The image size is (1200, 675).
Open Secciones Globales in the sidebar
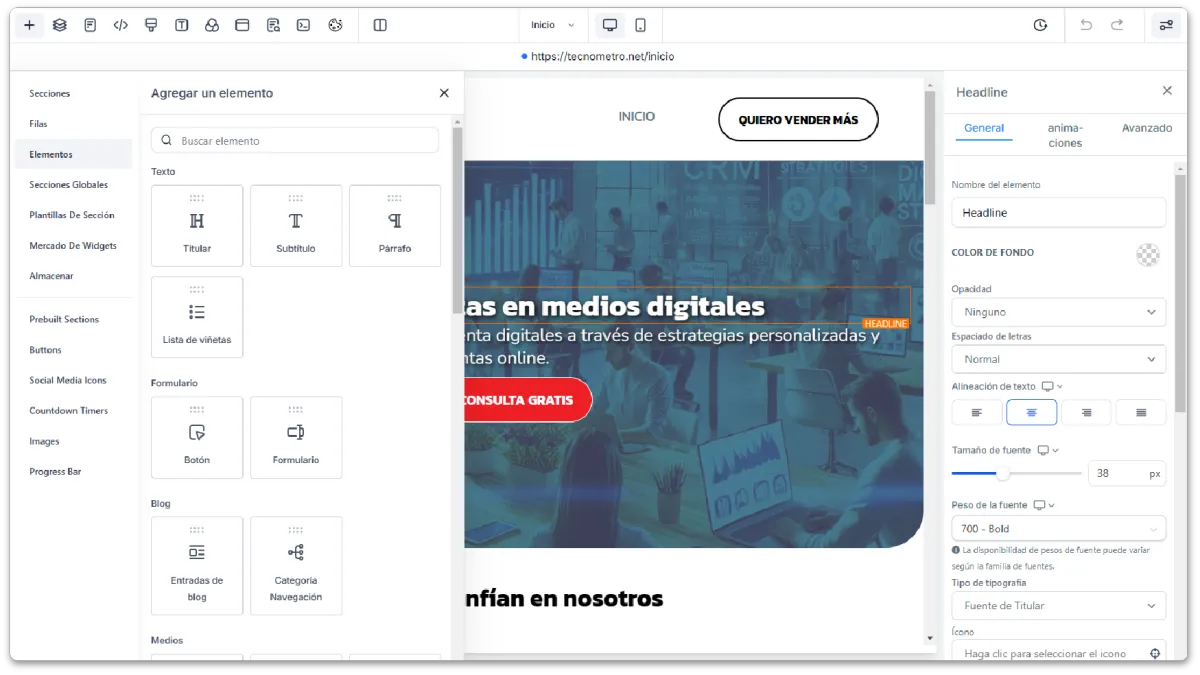[x=69, y=185]
